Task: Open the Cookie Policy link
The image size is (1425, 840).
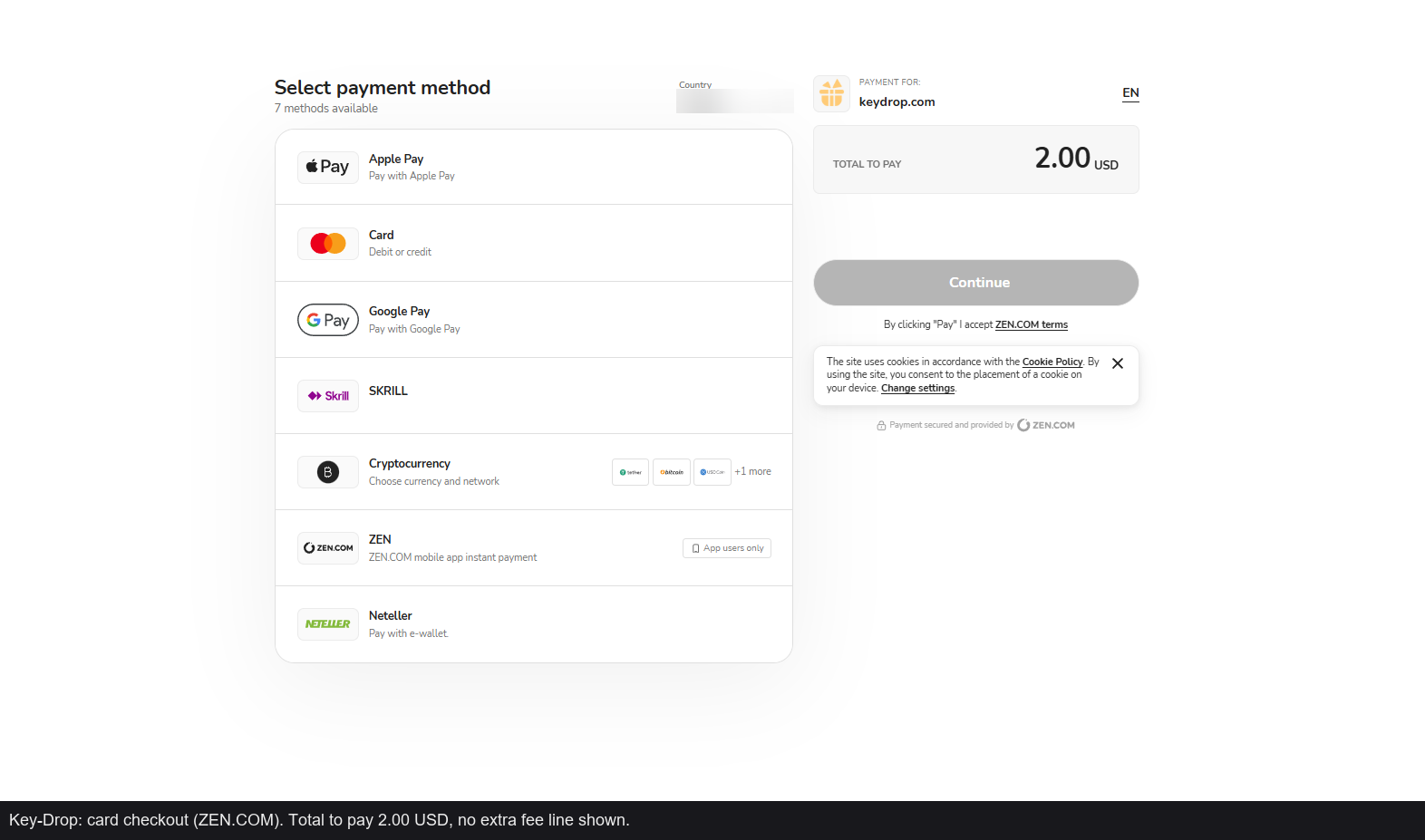Action: point(1052,362)
